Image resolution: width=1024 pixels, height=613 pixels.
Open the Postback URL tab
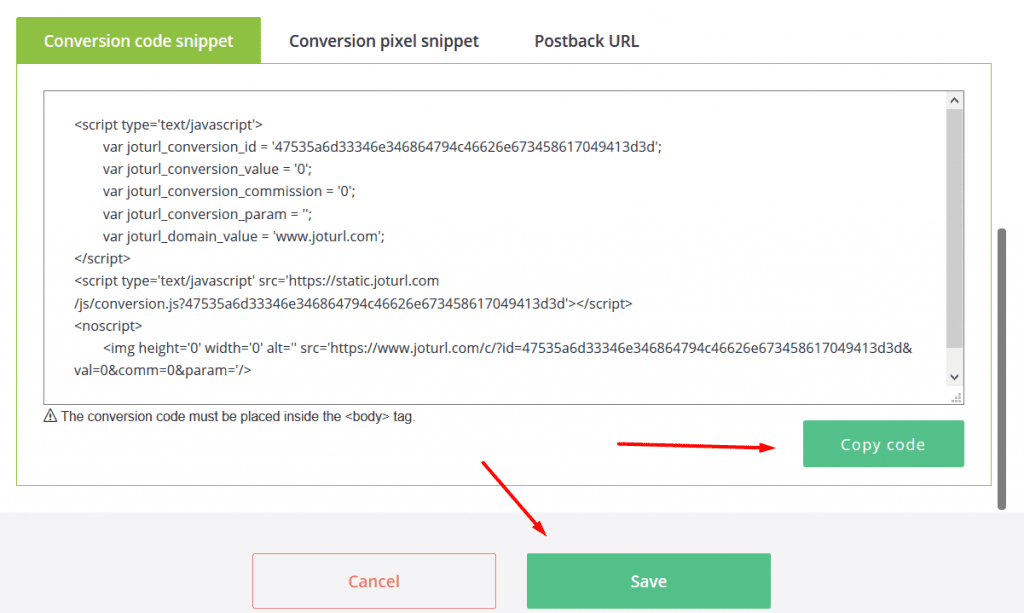586,40
